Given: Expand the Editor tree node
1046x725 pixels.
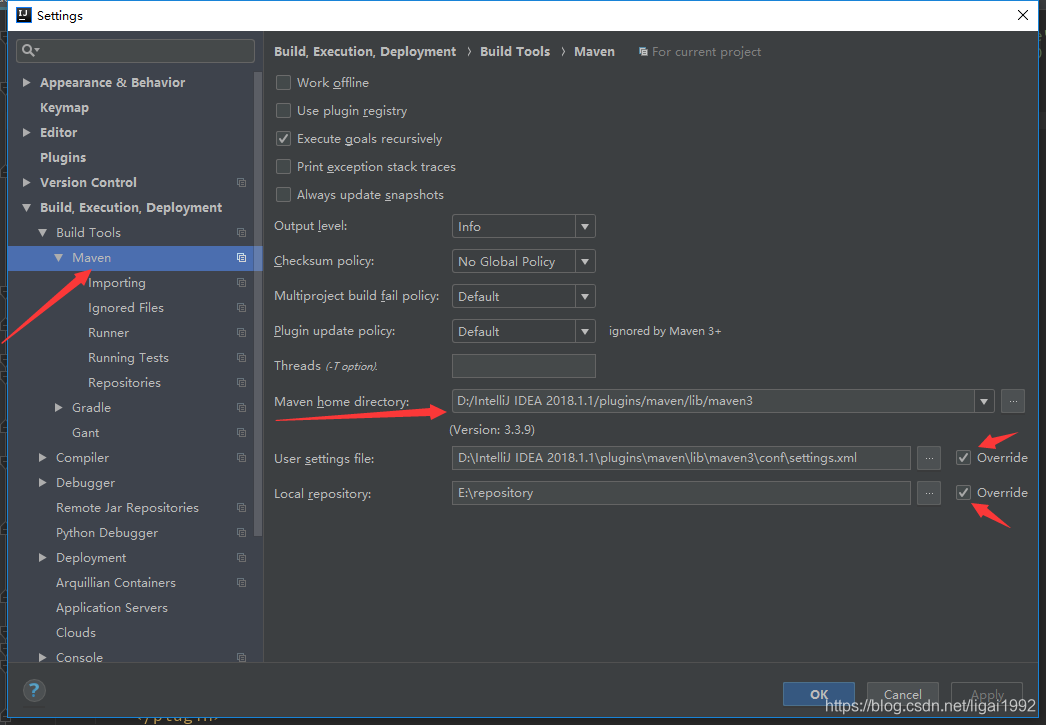Looking at the screenshot, I should (27, 132).
